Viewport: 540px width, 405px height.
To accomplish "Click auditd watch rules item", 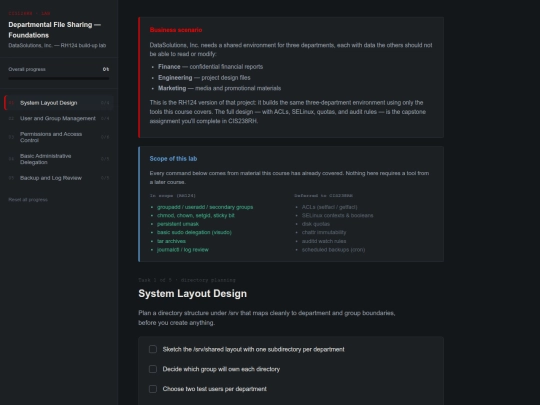I will [x=324, y=241].
